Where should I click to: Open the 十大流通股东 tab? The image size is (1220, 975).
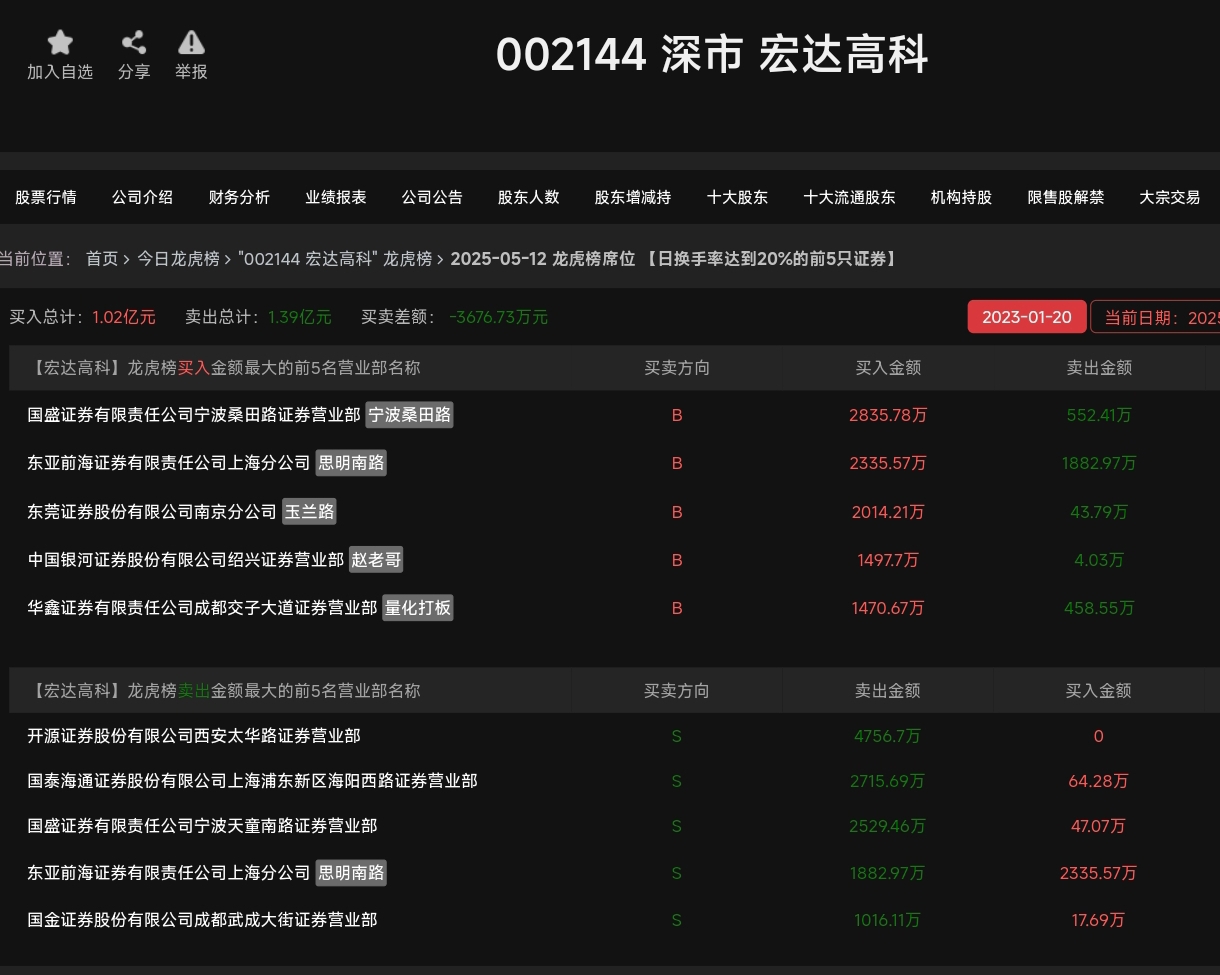click(849, 197)
